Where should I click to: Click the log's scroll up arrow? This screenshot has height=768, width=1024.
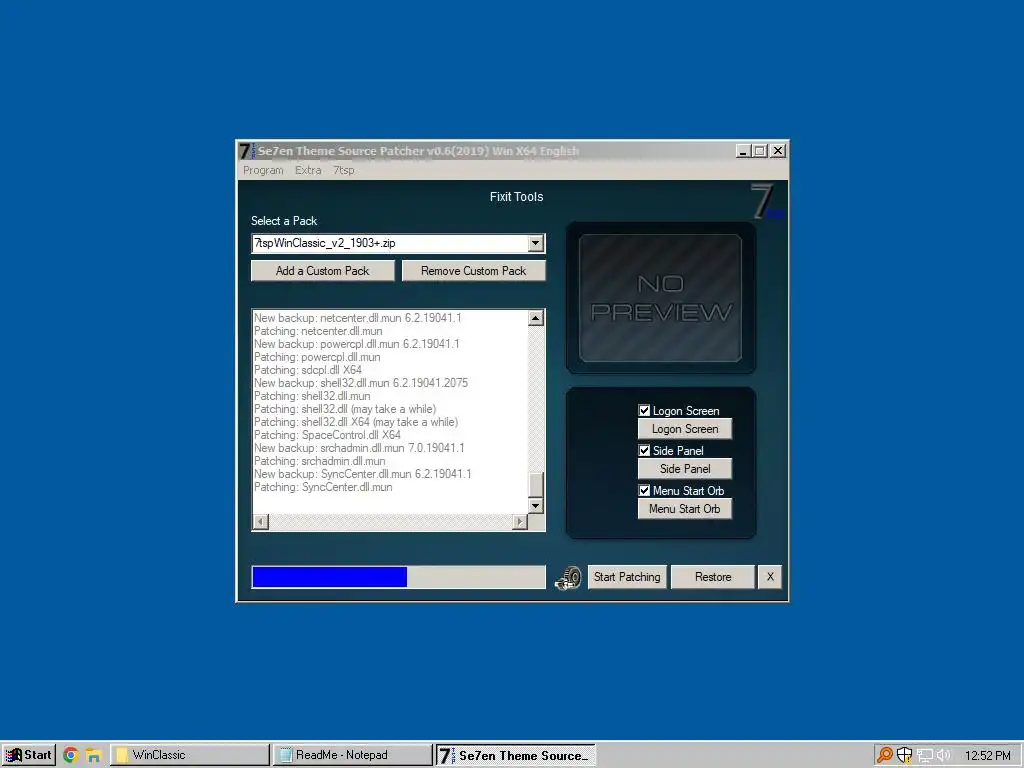pyautogui.click(x=536, y=318)
